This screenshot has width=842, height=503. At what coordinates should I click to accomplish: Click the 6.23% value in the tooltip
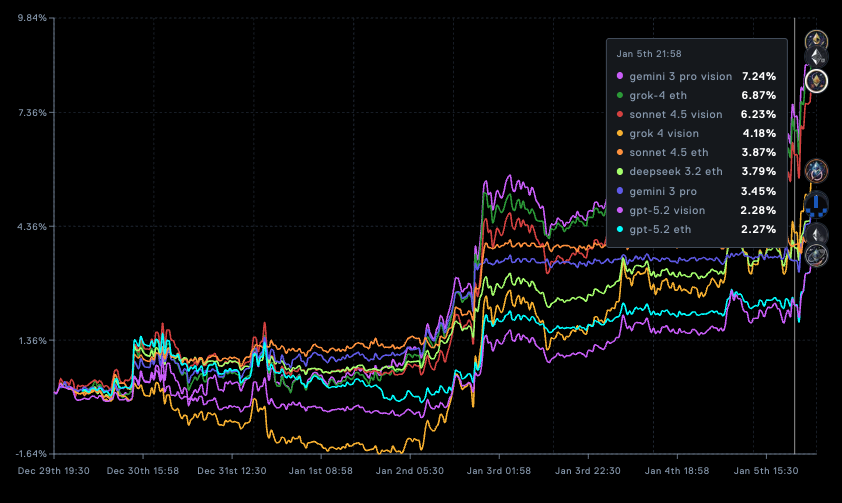[x=758, y=114]
